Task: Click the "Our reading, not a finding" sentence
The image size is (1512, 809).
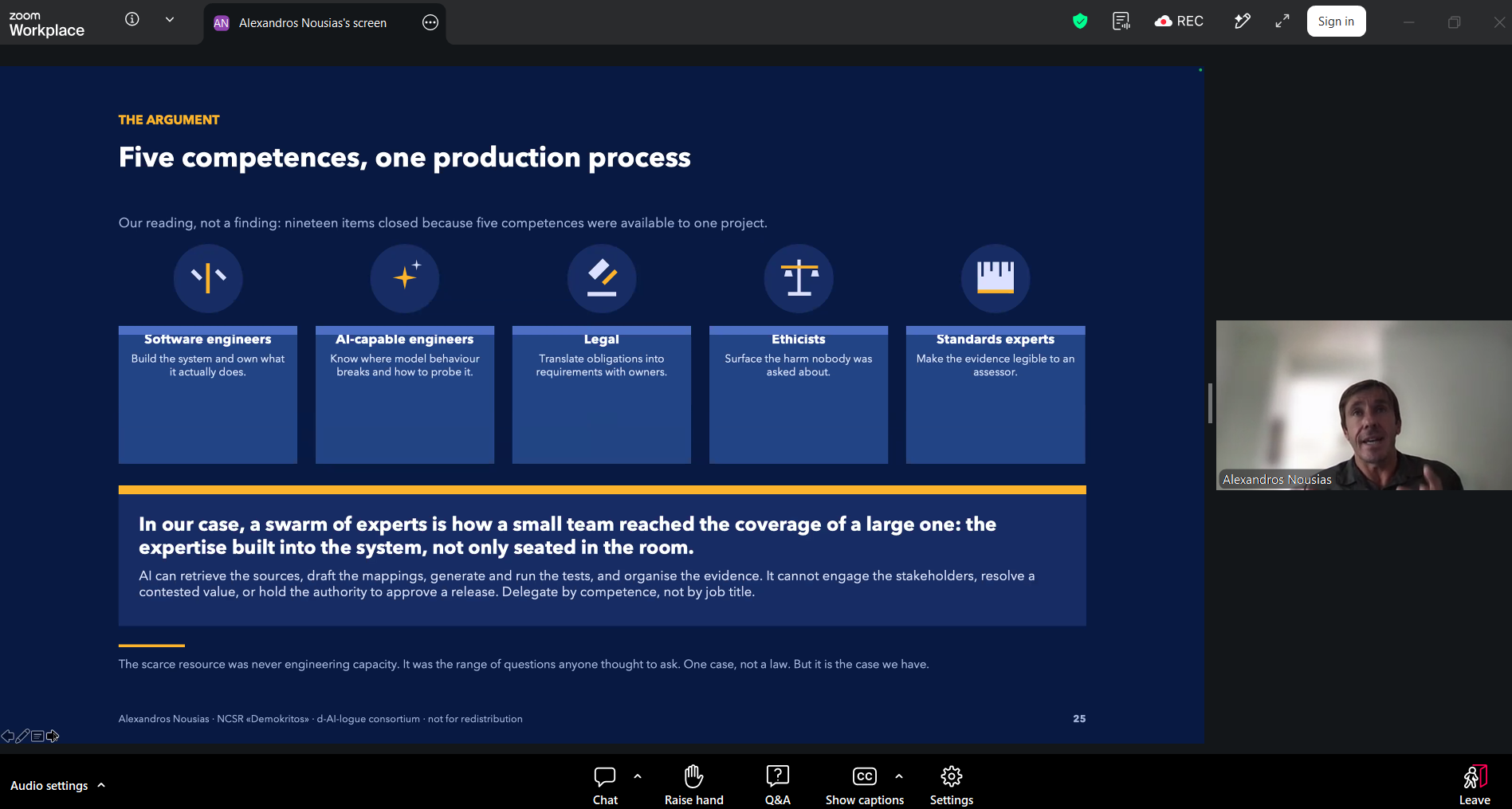Action: [443, 223]
